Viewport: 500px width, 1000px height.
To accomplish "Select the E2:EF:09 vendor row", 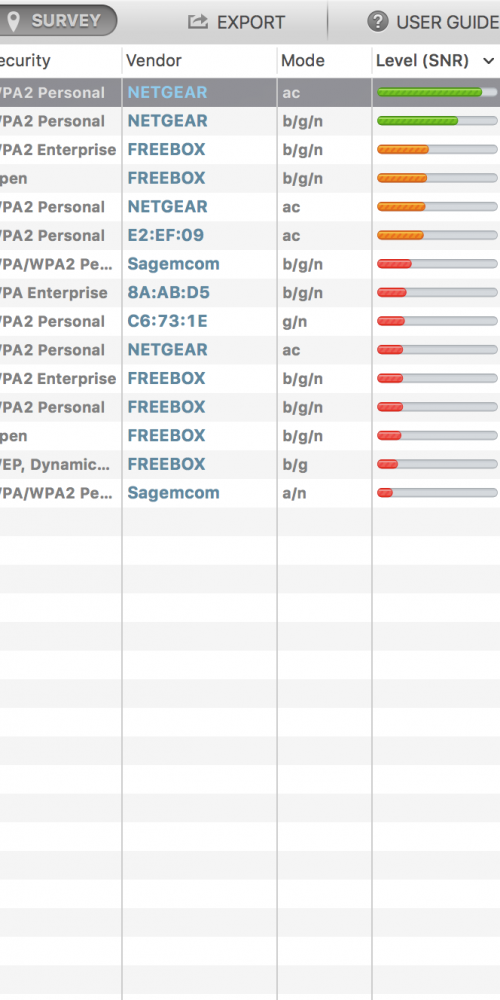I will 250,235.
